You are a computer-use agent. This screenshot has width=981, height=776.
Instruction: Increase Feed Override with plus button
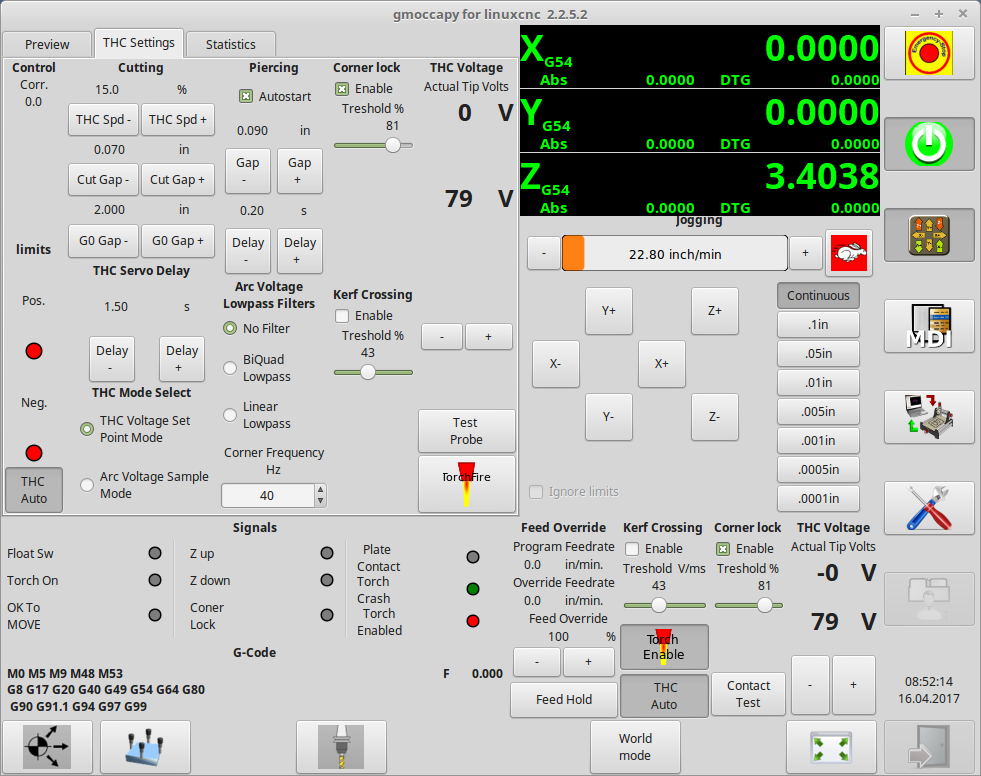pyautogui.click(x=588, y=661)
